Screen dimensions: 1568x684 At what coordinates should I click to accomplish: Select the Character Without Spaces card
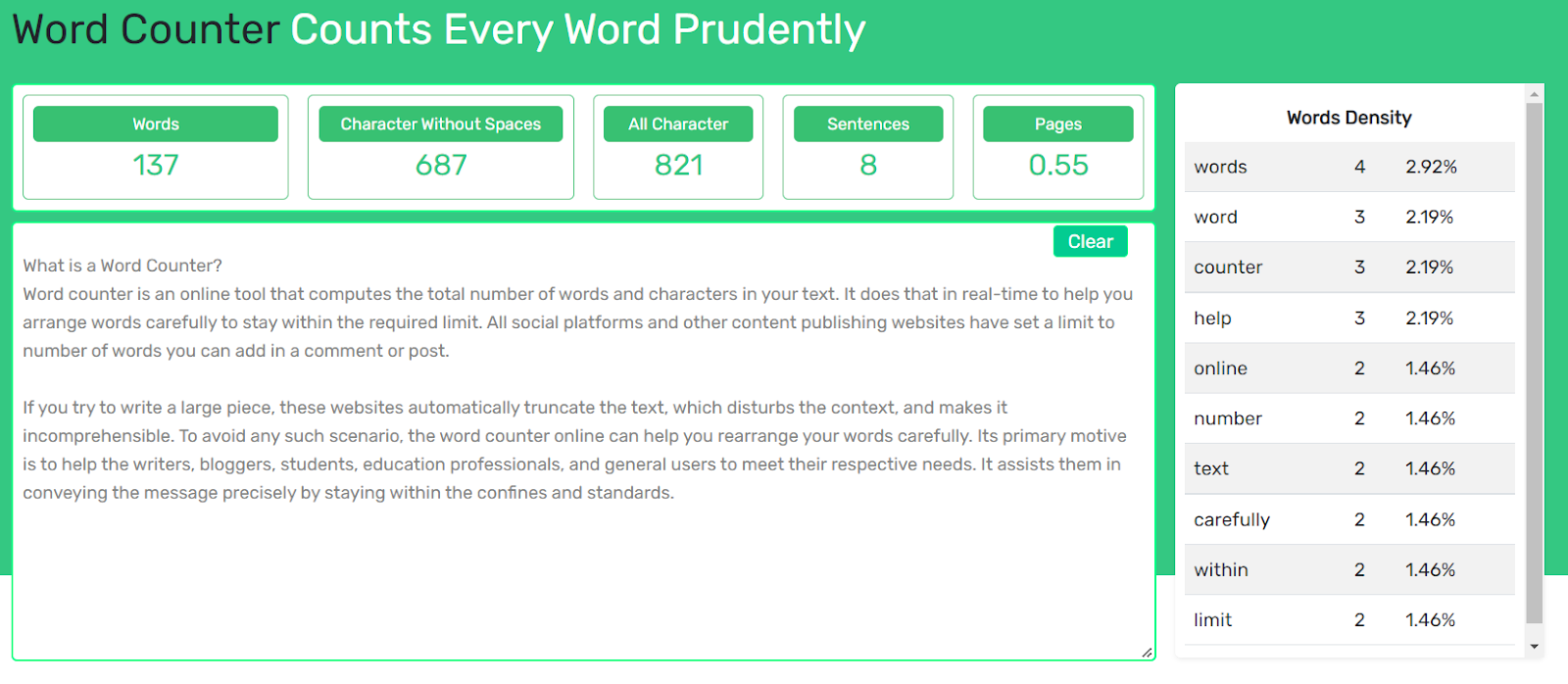click(441, 147)
